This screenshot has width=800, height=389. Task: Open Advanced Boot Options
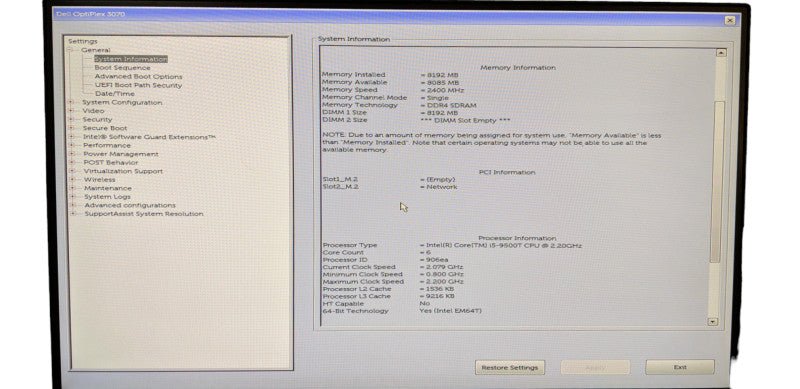pos(138,77)
